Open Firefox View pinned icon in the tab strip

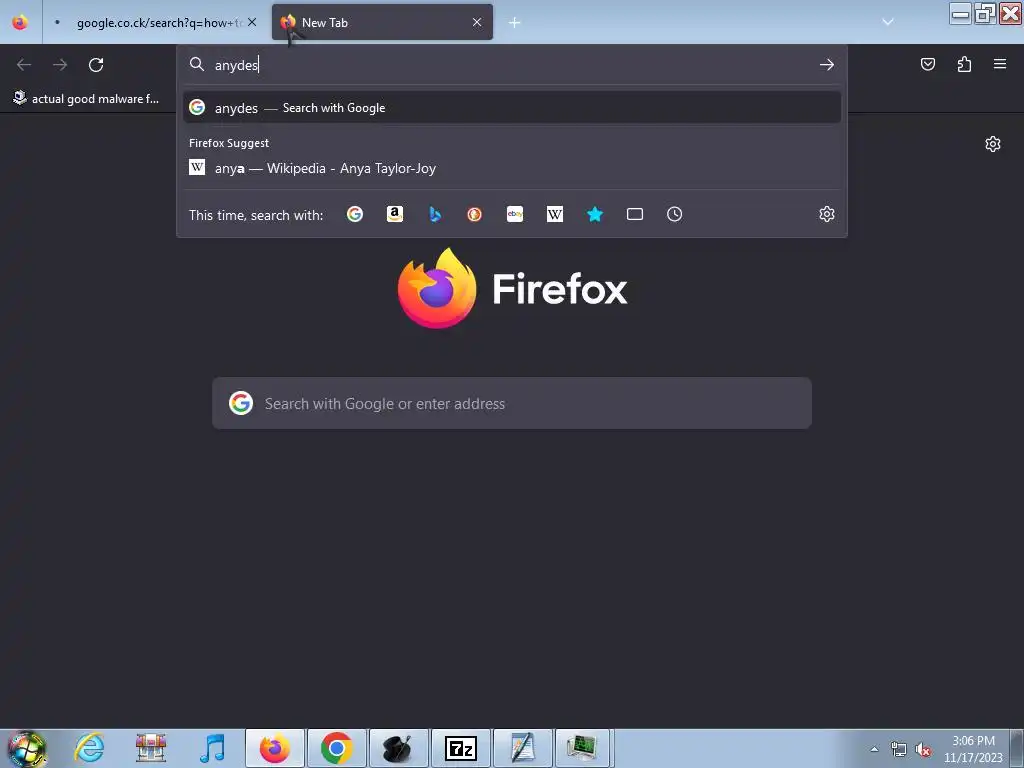click(20, 22)
